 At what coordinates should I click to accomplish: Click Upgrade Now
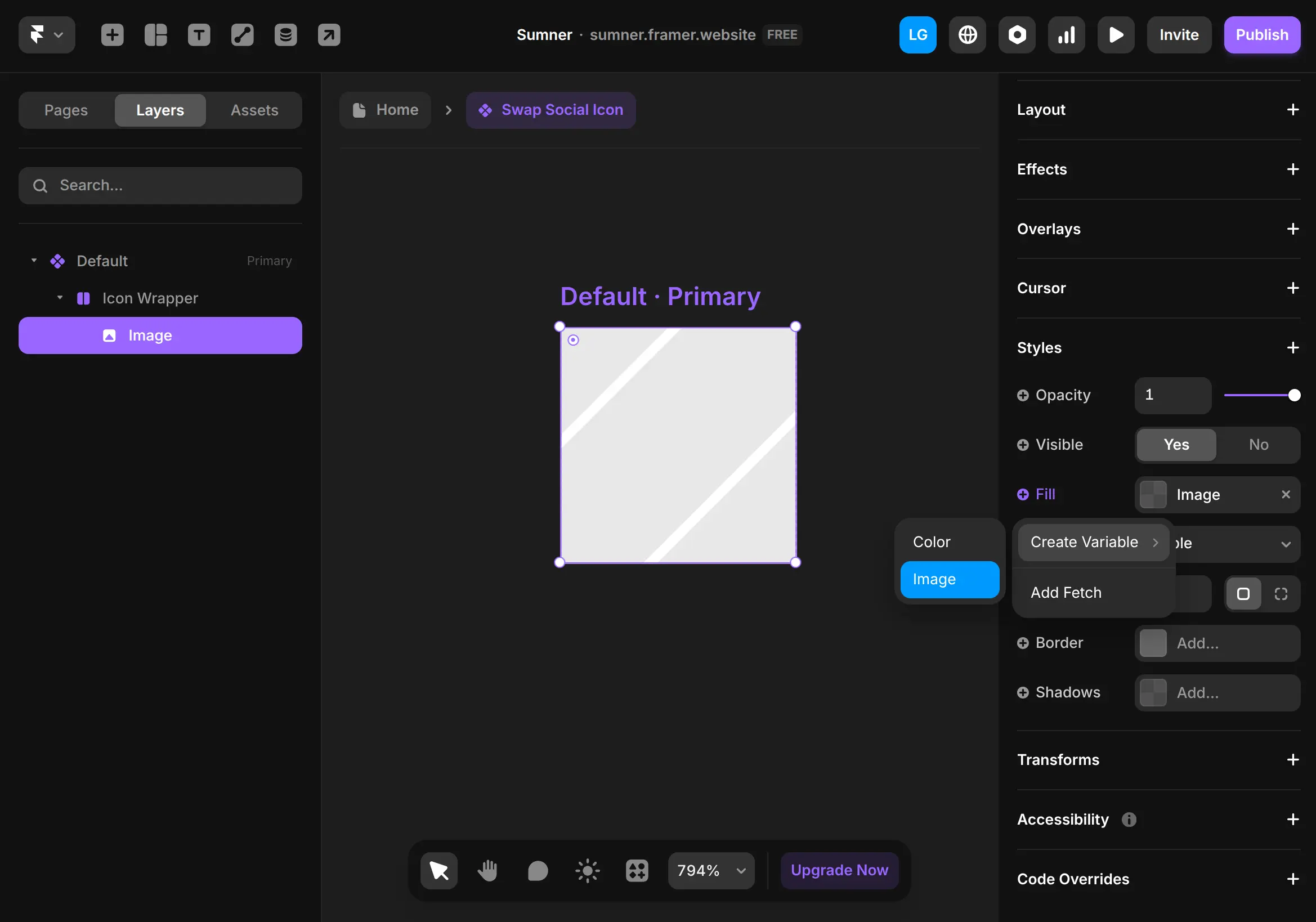[839, 870]
